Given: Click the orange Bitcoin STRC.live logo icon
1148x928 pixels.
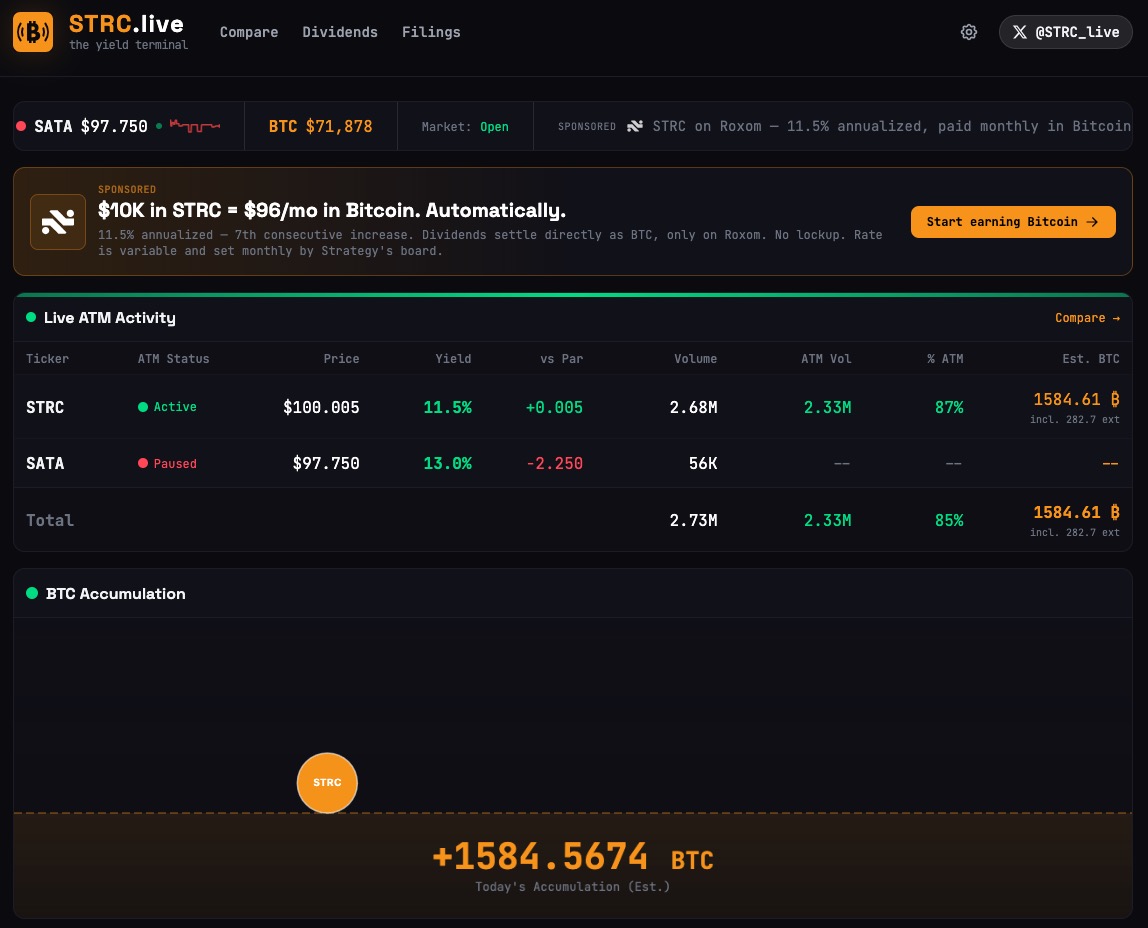Looking at the screenshot, I should tap(33, 32).
